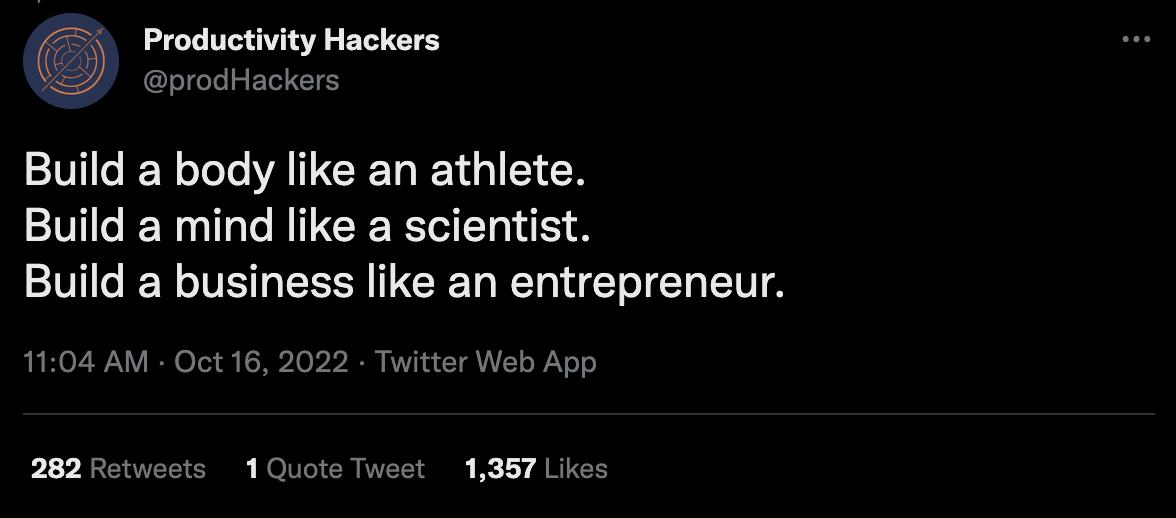1176x518 pixels.
Task: Click the line "Build a body like an athlete."
Action: 304,172
